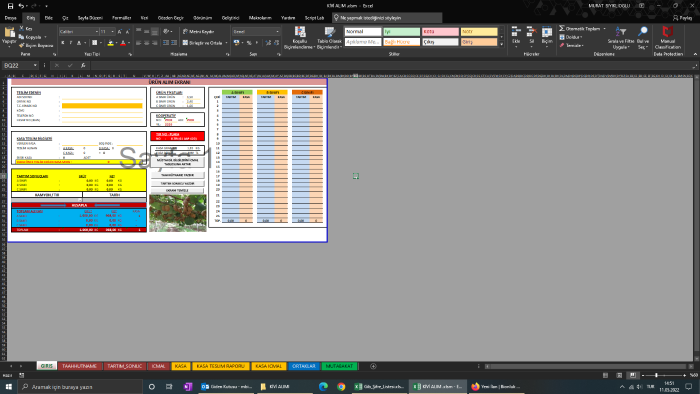Viewport: 700px width, 394px height.
Task: Click Otomatik Toplam autosum
Action: click(x=579, y=29)
